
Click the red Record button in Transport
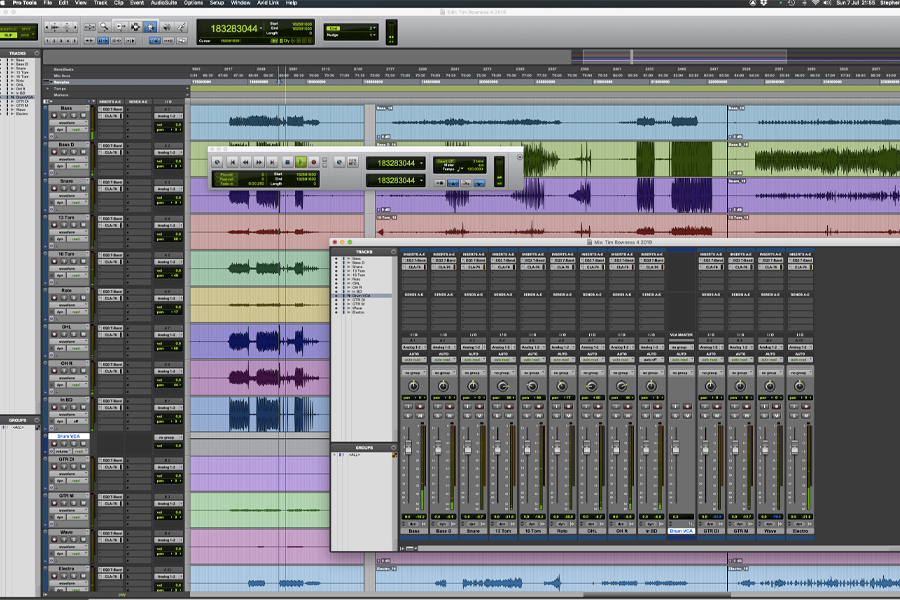tap(313, 162)
